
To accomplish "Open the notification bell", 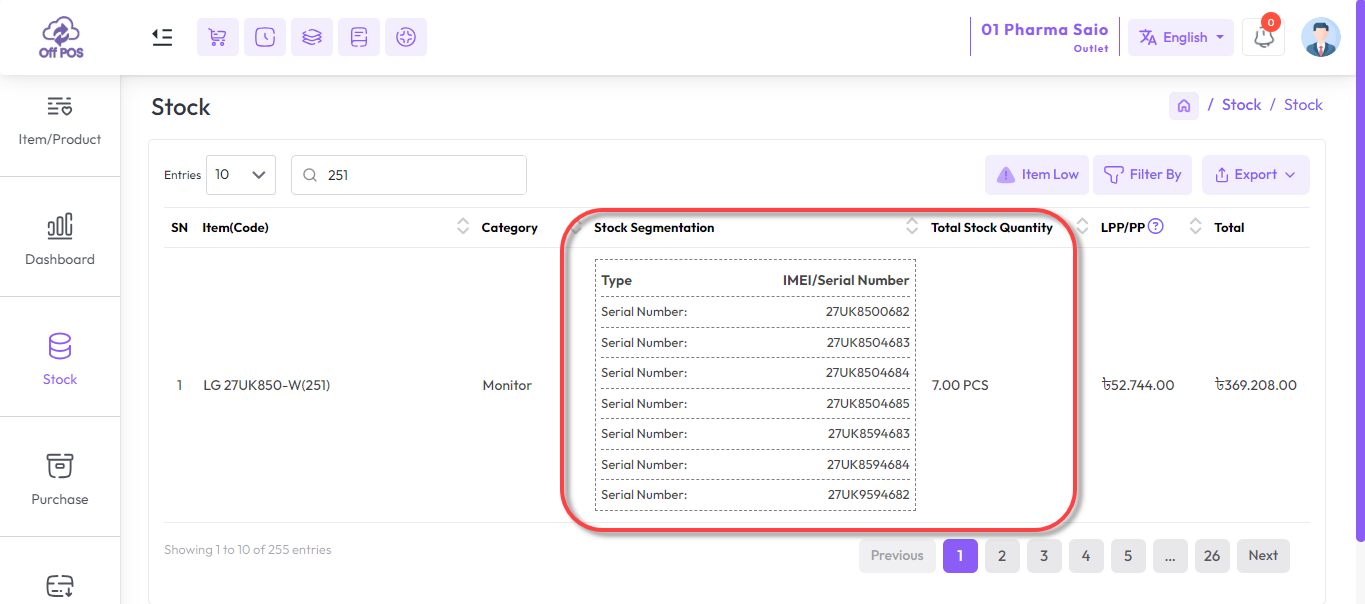I will [1263, 37].
